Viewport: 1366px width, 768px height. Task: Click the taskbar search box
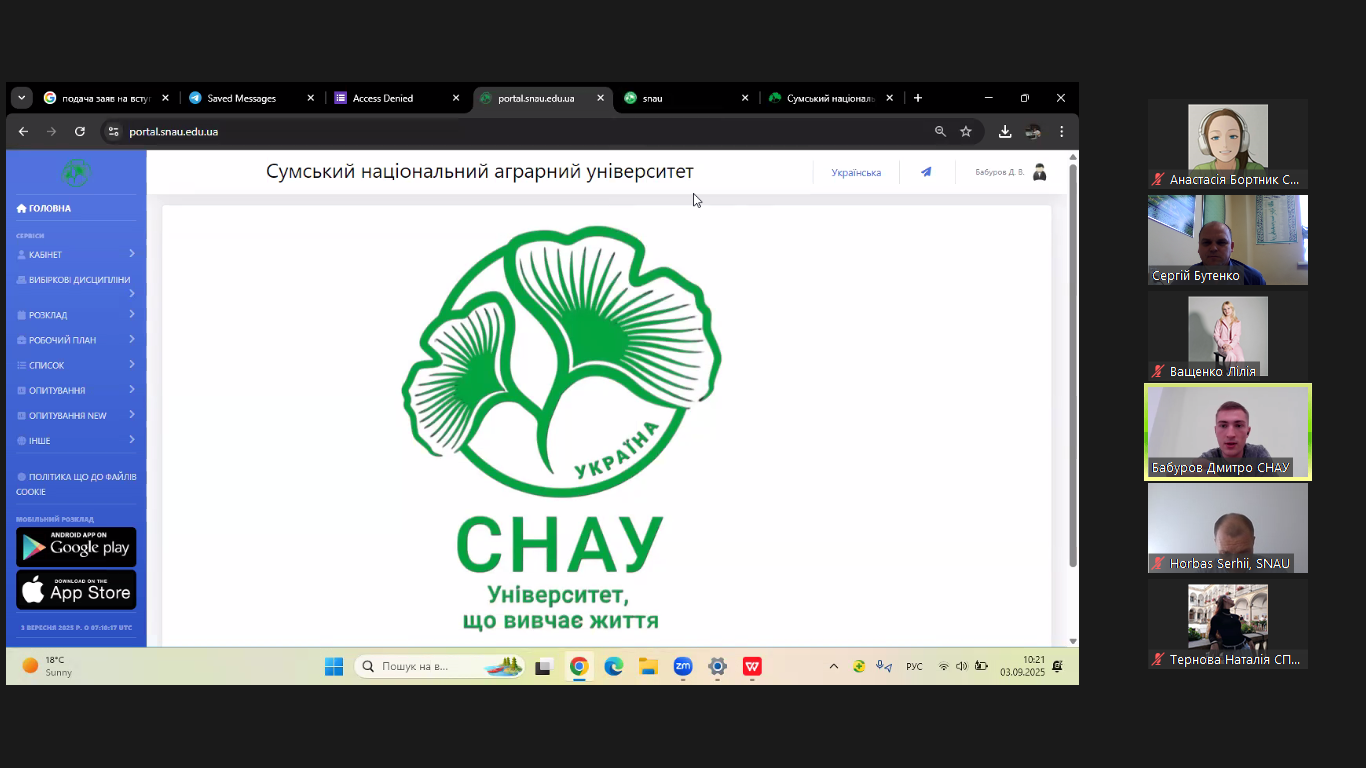[441, 666]
